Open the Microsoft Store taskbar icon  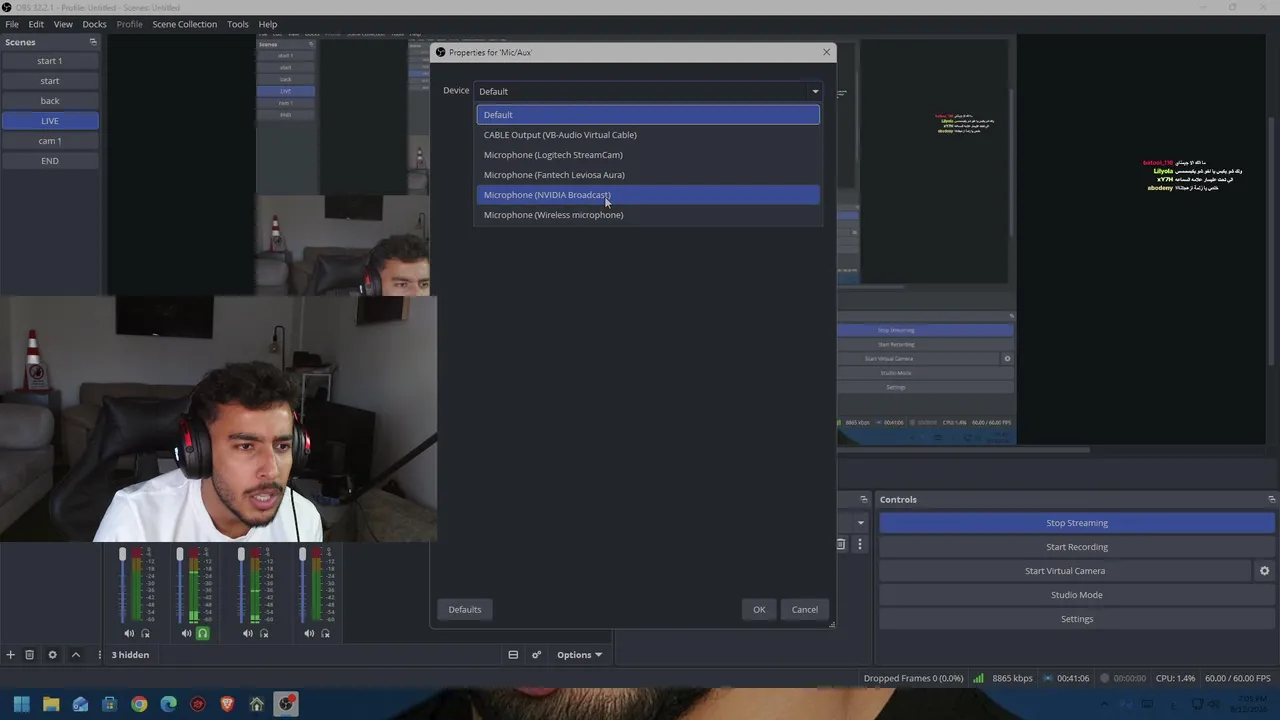(x=110, y=704)
